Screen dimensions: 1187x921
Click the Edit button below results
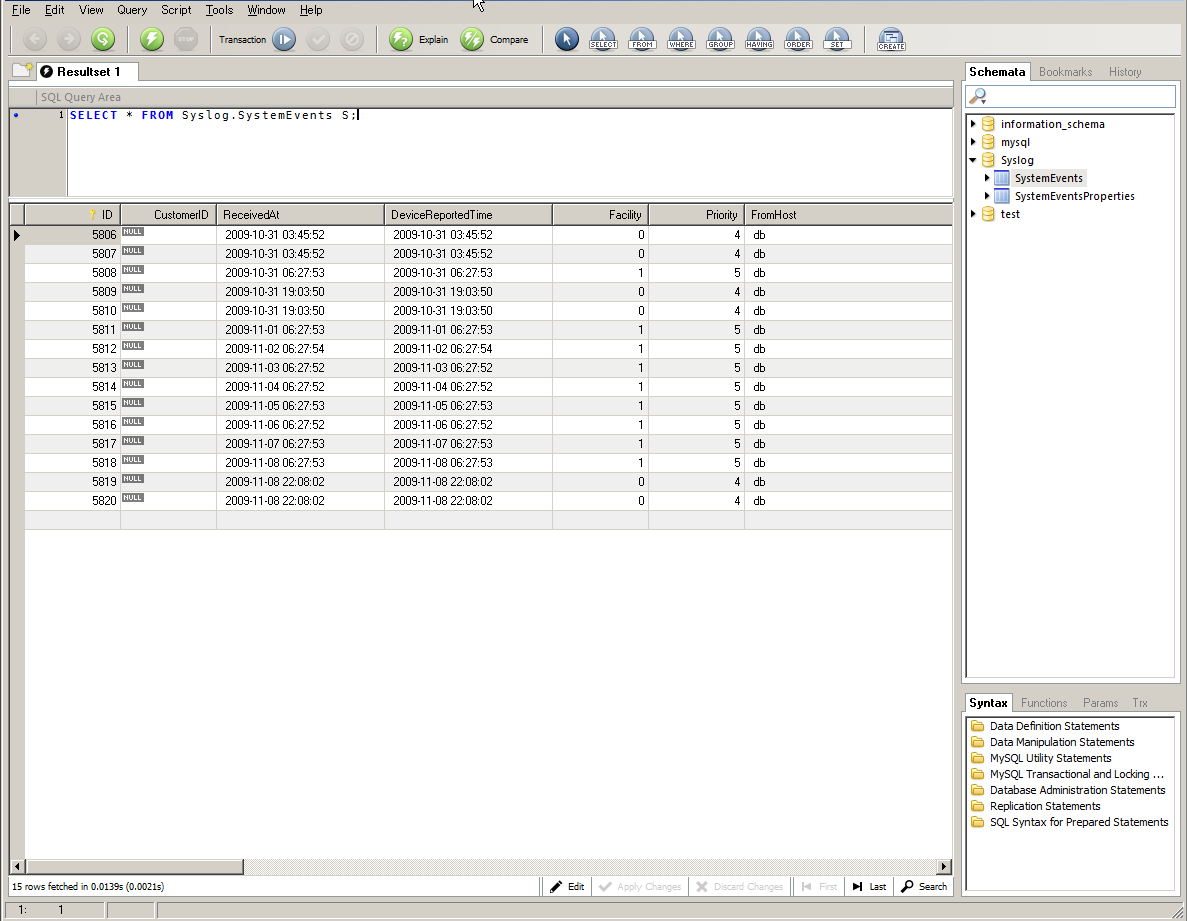(x=567, y=886)
